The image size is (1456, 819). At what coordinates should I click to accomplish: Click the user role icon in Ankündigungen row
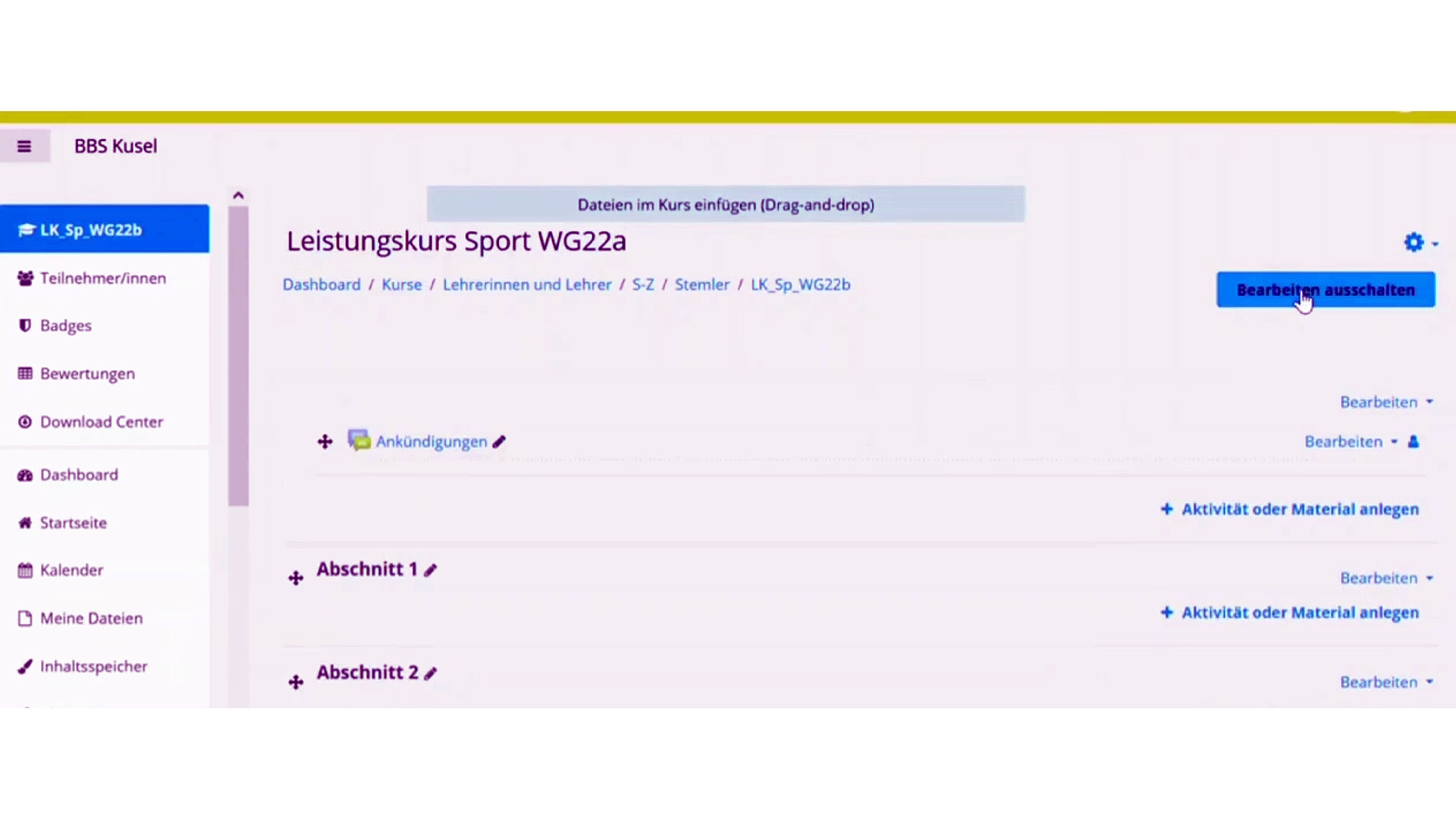pos(1414,442)
